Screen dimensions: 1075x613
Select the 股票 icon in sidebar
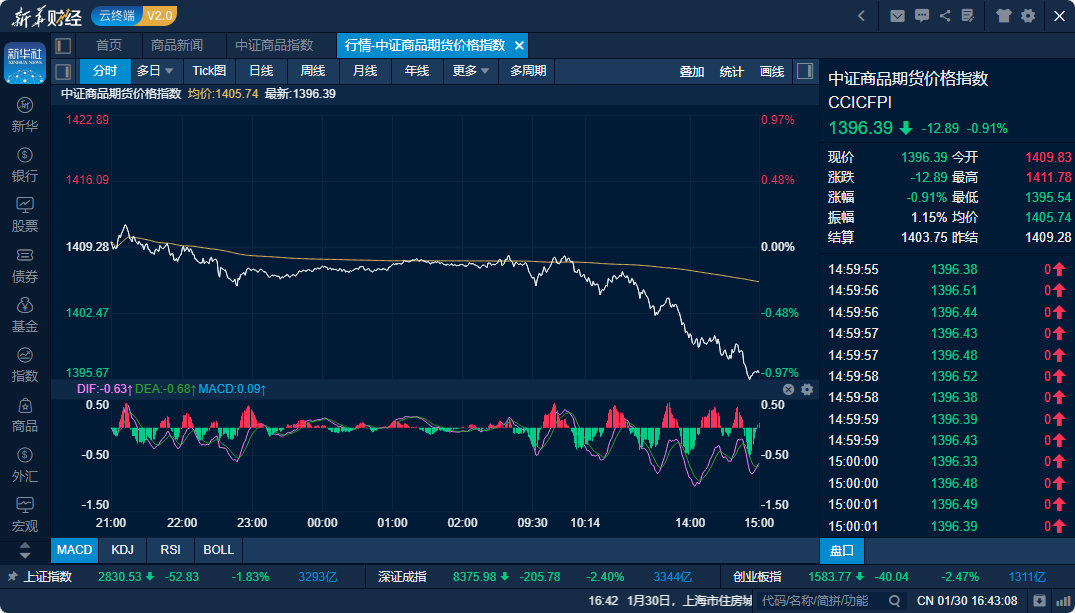point(24,213)
